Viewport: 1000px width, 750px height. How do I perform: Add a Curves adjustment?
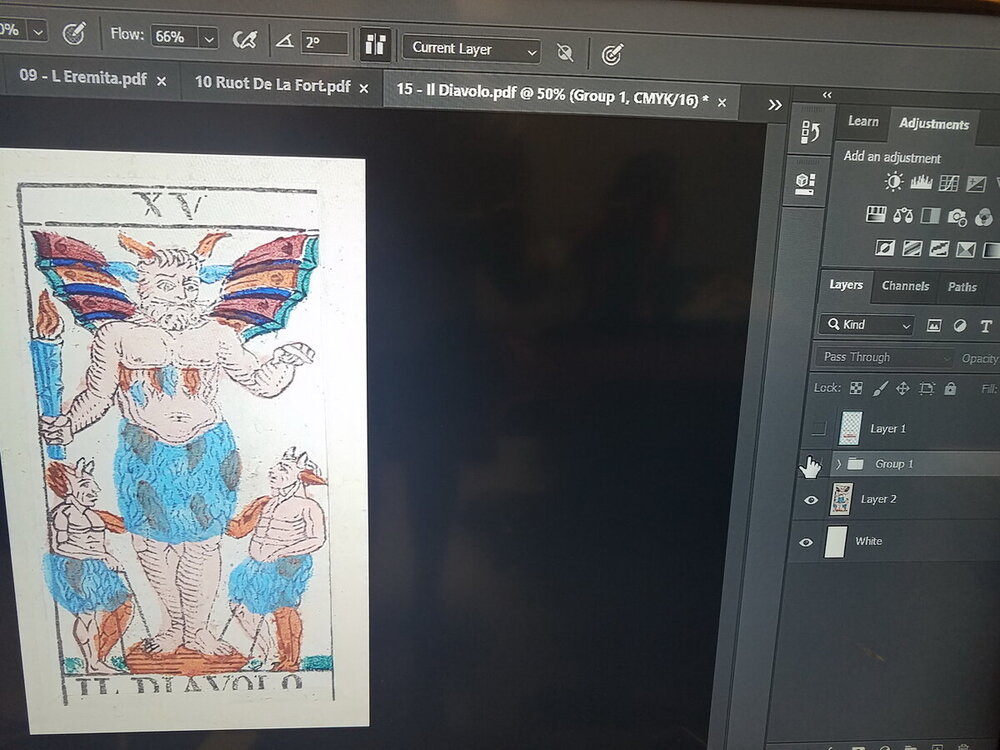pyautogui.click(x=949, y=183)
